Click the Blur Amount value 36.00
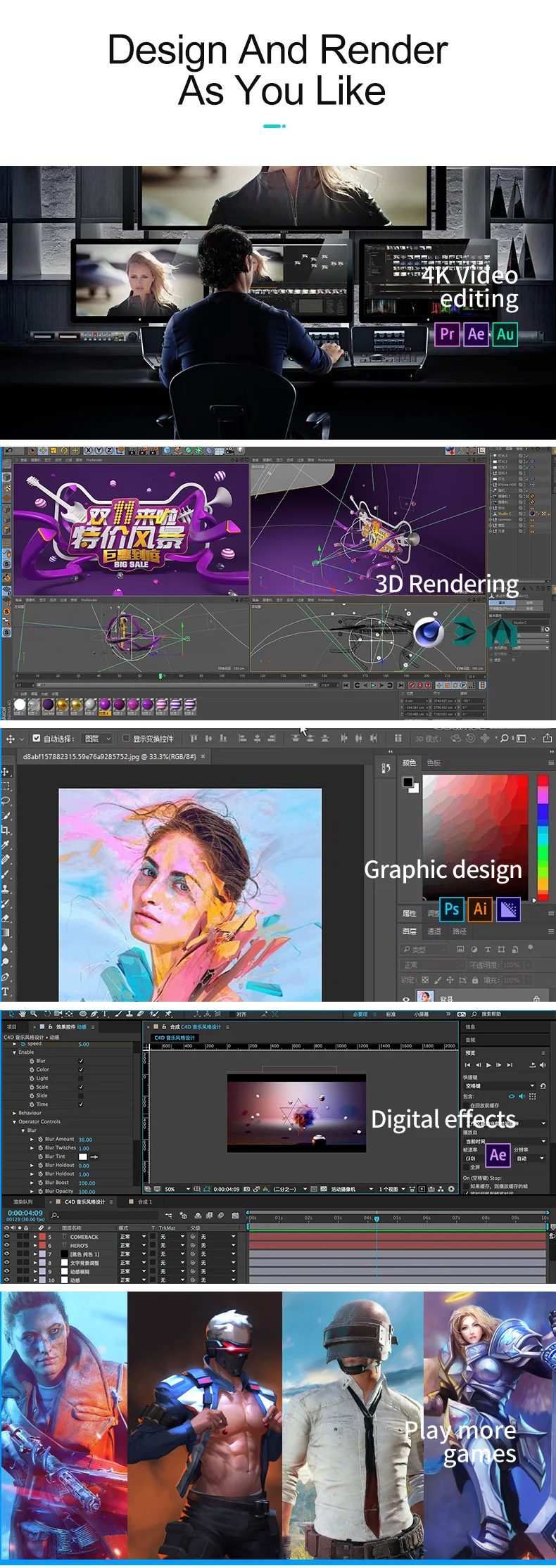Viewport: 556px width, 1568px height. (x=85, y=1140)
